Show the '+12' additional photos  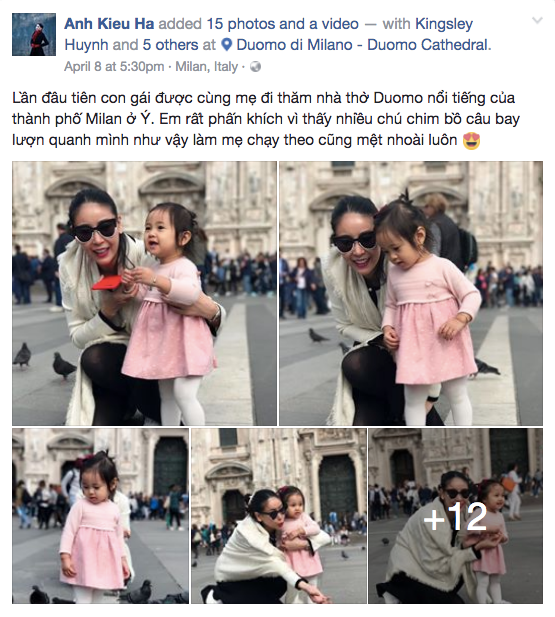tap(455, 517)
